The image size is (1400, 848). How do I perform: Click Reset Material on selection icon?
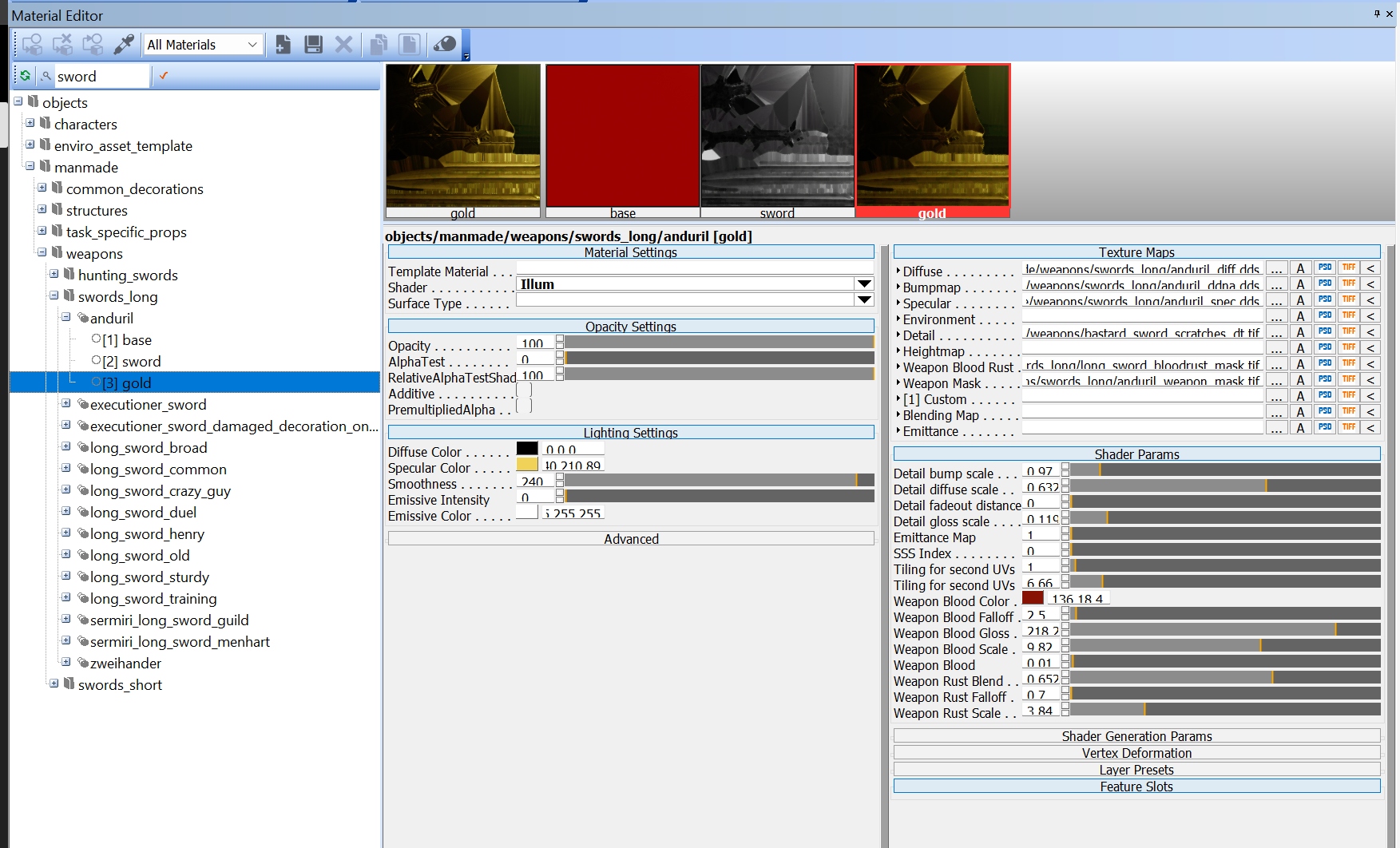pos(63,45)
